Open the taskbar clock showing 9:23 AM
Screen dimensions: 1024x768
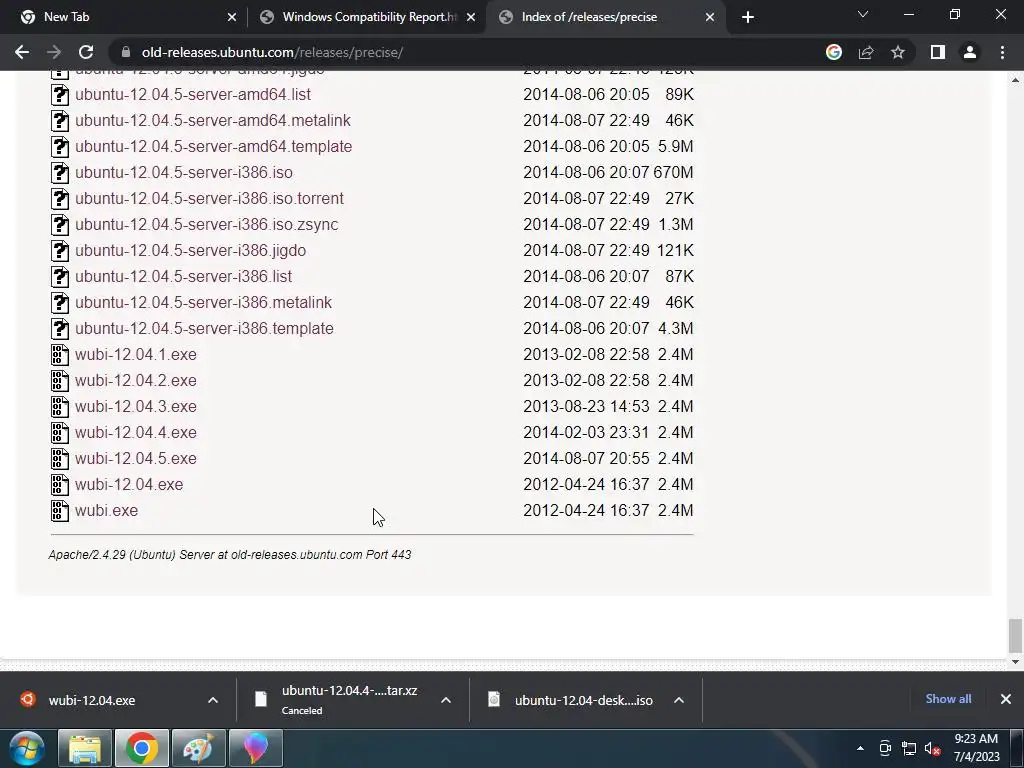click(976, 748)
